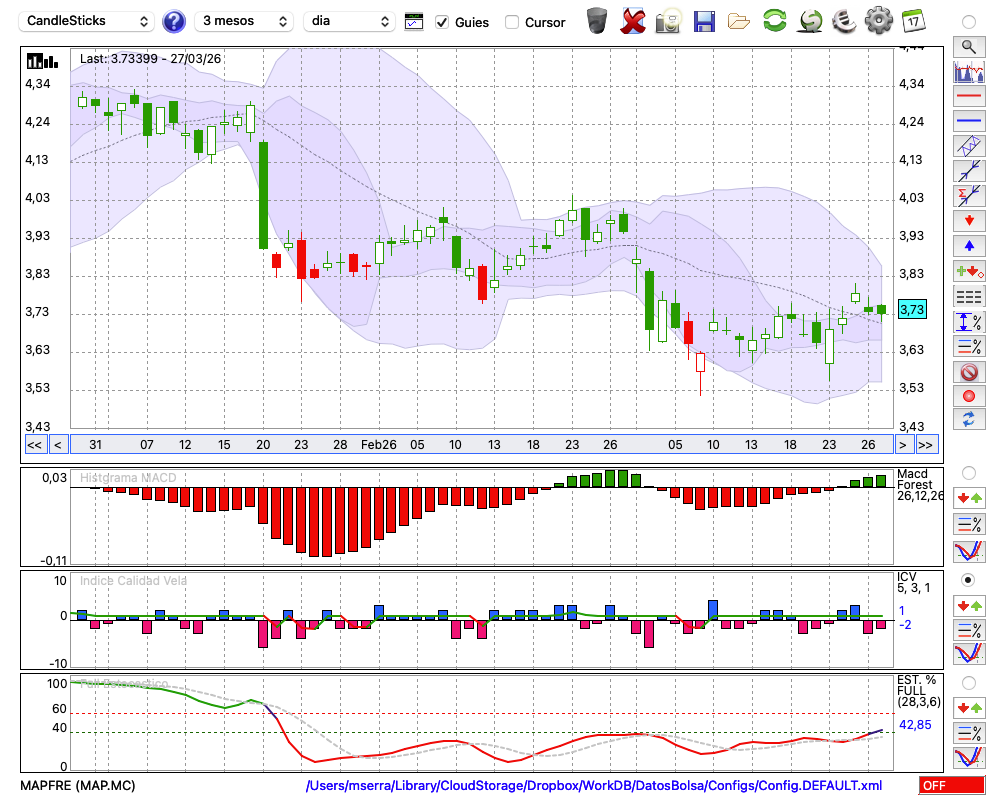Select the red horizontal line tool
Image resolution: width=1000 pixels, height=800 pixels.
pos(968,96)
